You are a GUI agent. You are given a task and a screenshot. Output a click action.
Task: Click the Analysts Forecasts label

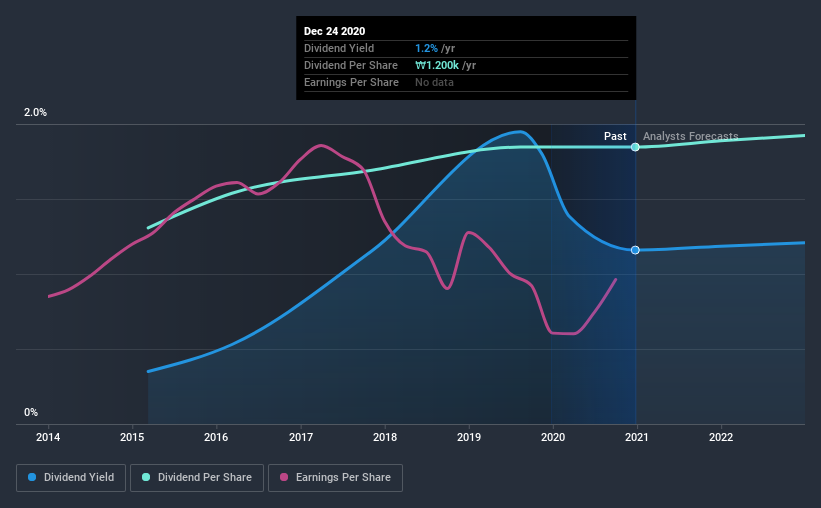(x=691, y=136)
